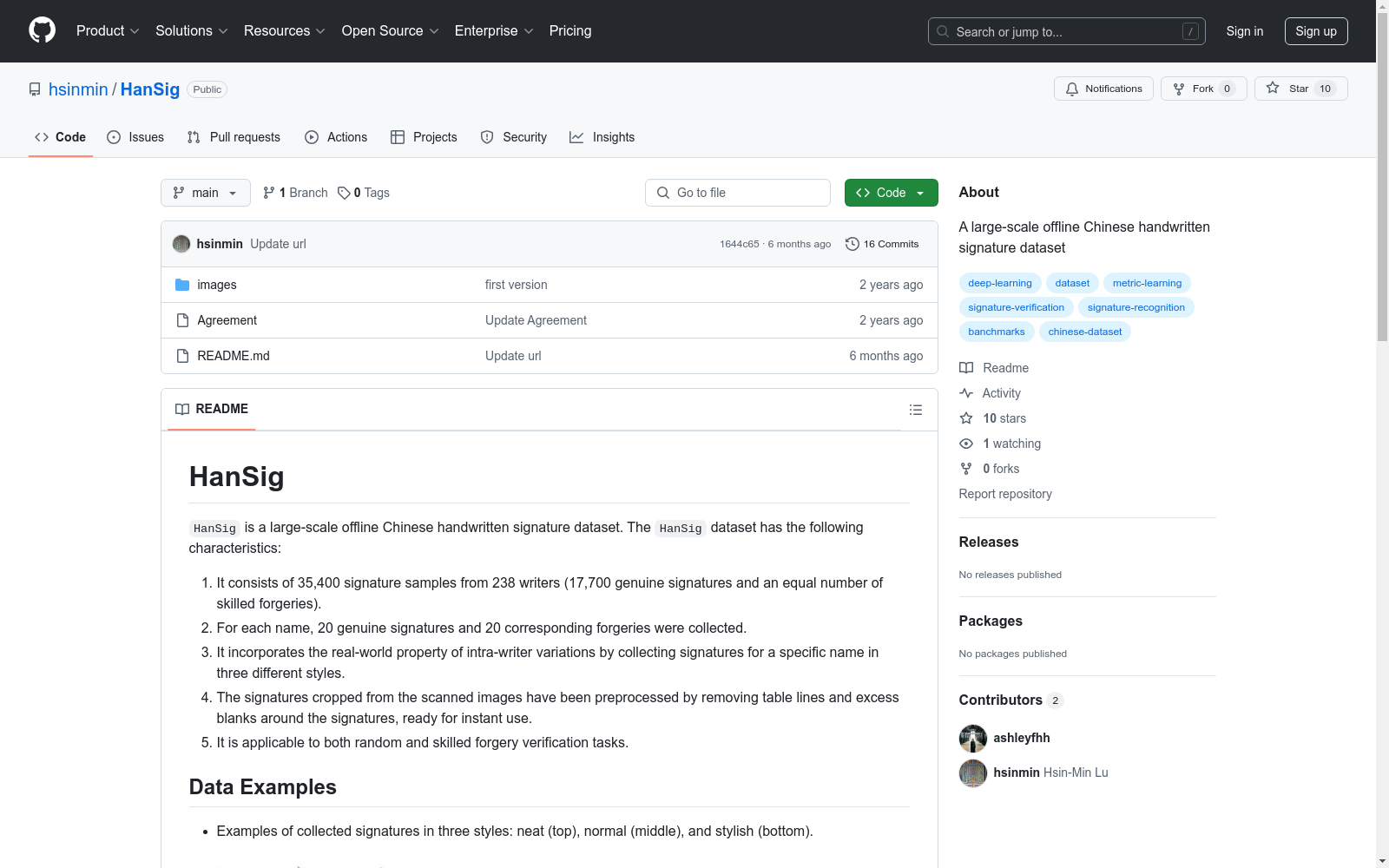
Task: Open the main branch dropdown
Action: coord(205,193)
